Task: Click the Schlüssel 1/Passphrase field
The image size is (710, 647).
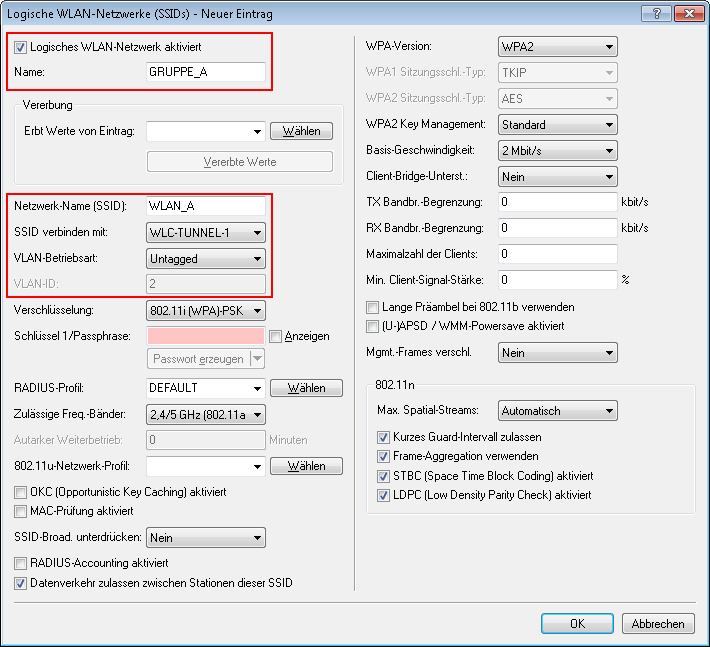Action: (206, 336)
